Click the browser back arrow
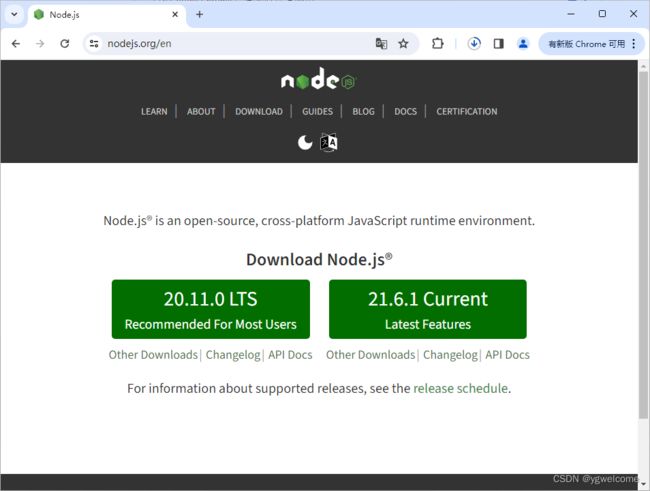The height and width of the screenshot is (491, 650). coord(16,44)
